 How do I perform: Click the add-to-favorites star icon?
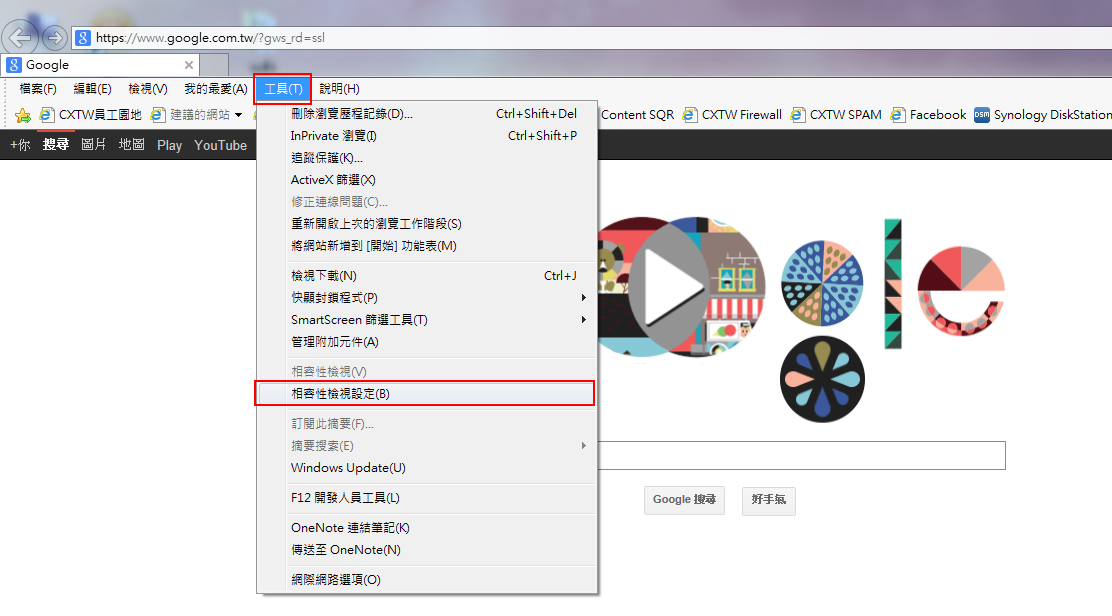pos(22,115)
